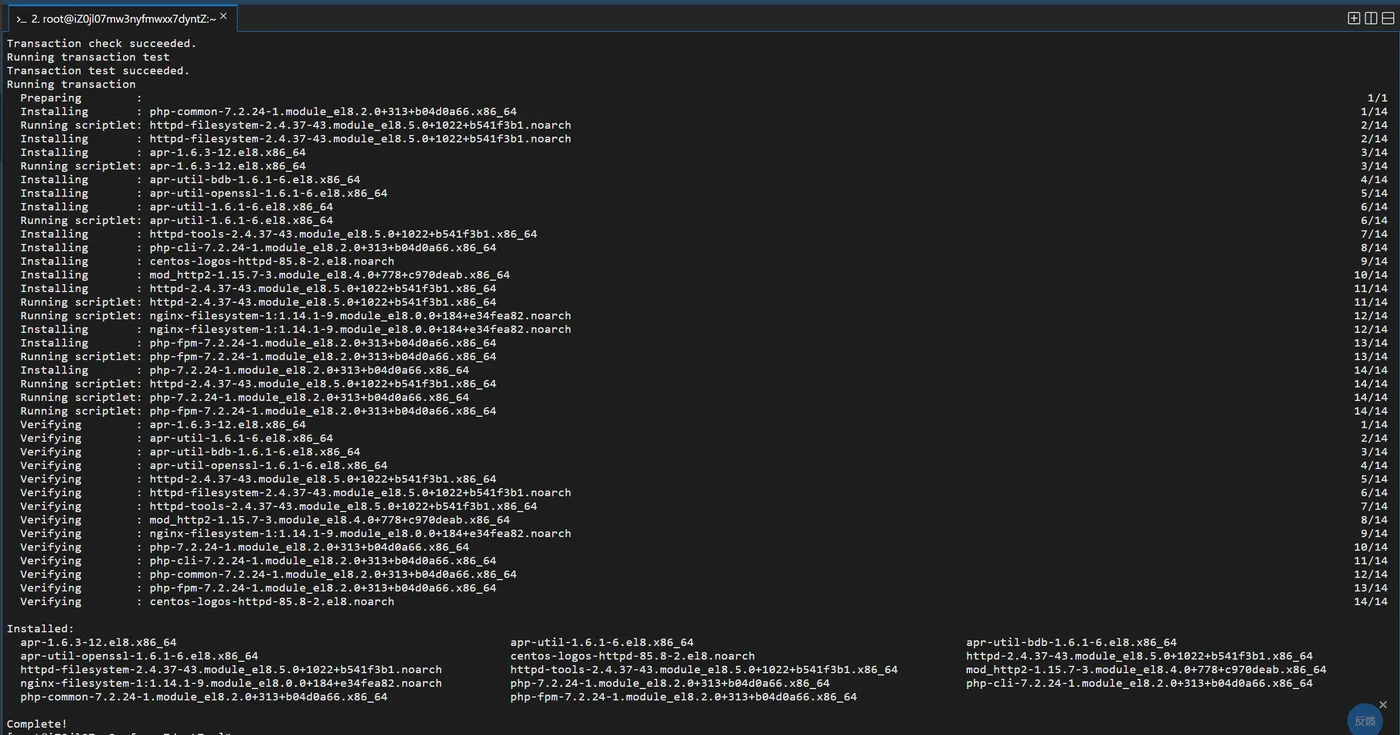Click the 'Preparing' row label
The image size is (1400, 735).
[x=51, y=98]
